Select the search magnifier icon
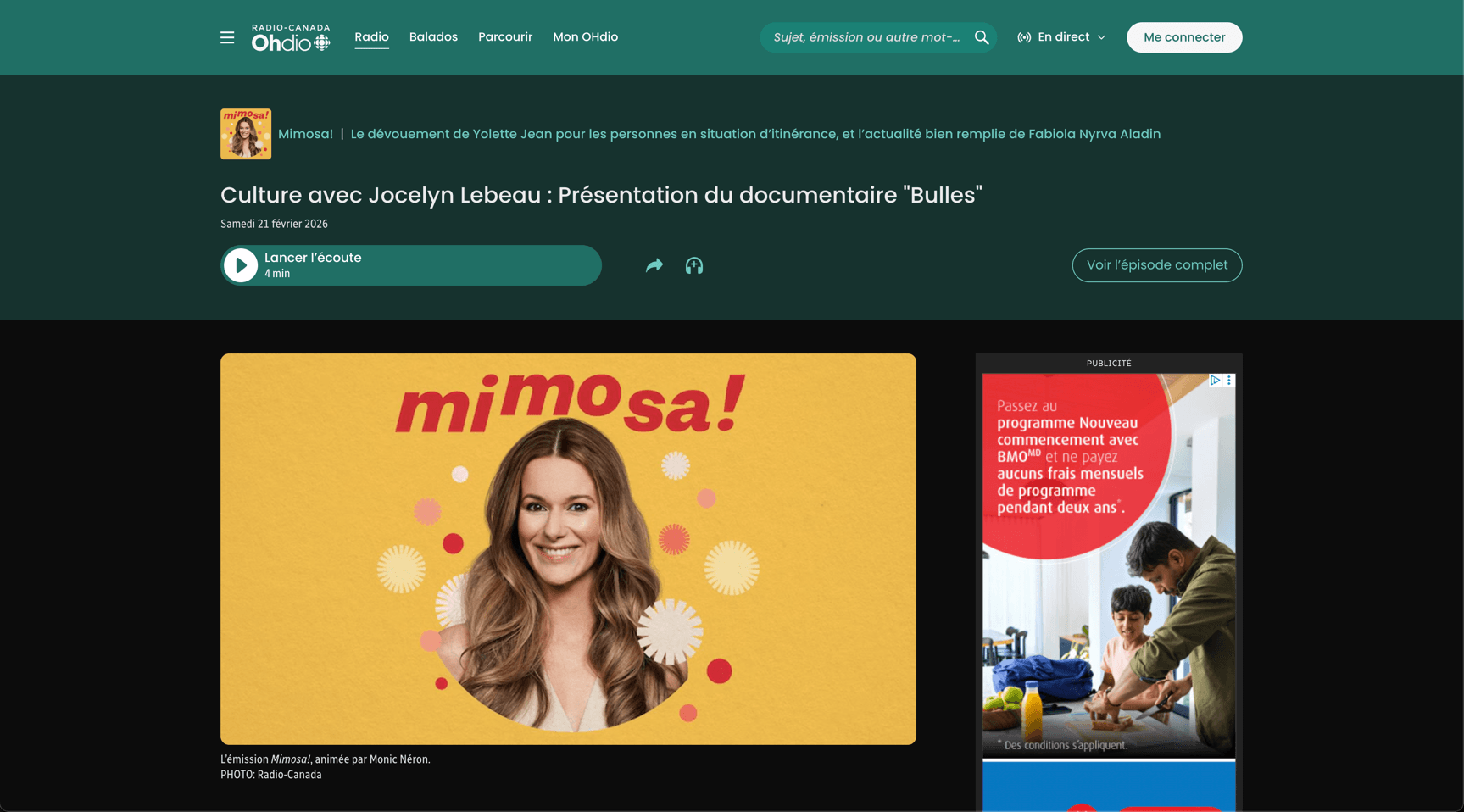 click(981, 37)
